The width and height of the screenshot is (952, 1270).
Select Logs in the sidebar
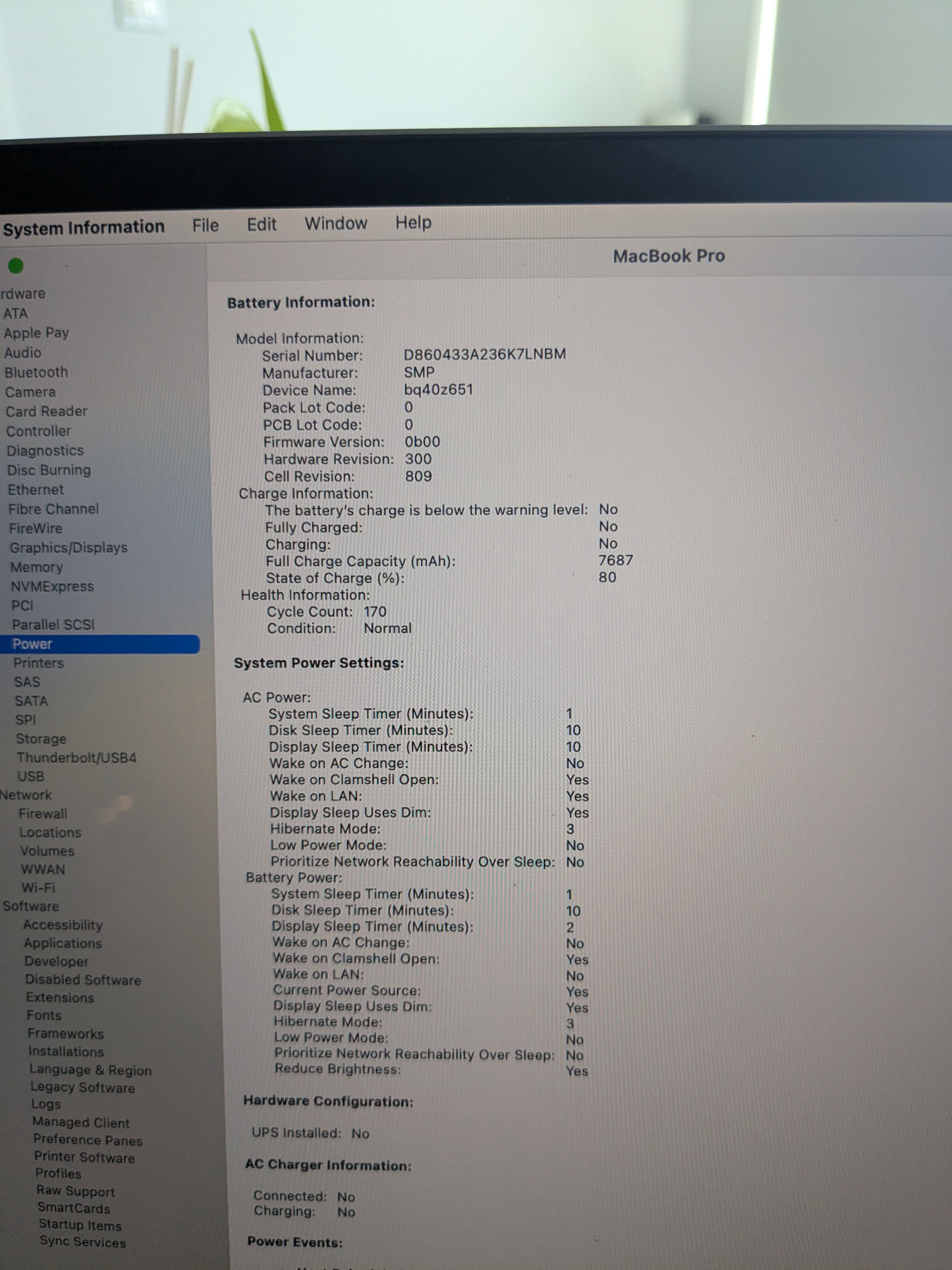(46, 1105)
